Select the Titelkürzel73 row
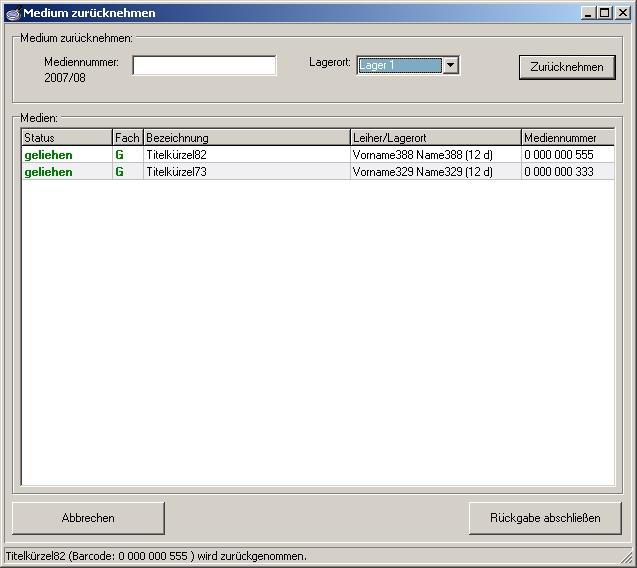 pos(176,172)
